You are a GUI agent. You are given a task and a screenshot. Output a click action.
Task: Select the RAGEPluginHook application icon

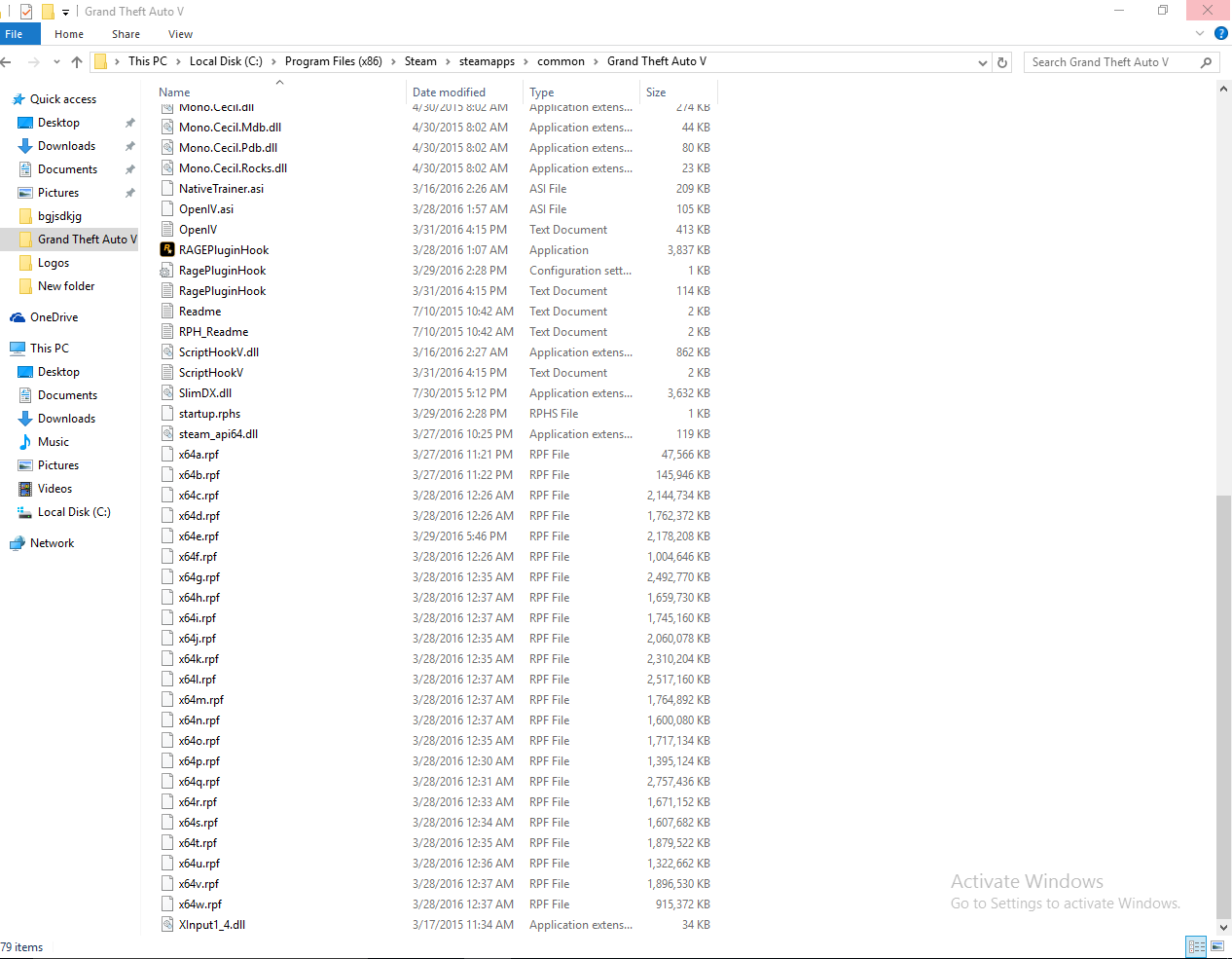click(x=167, y=250)
